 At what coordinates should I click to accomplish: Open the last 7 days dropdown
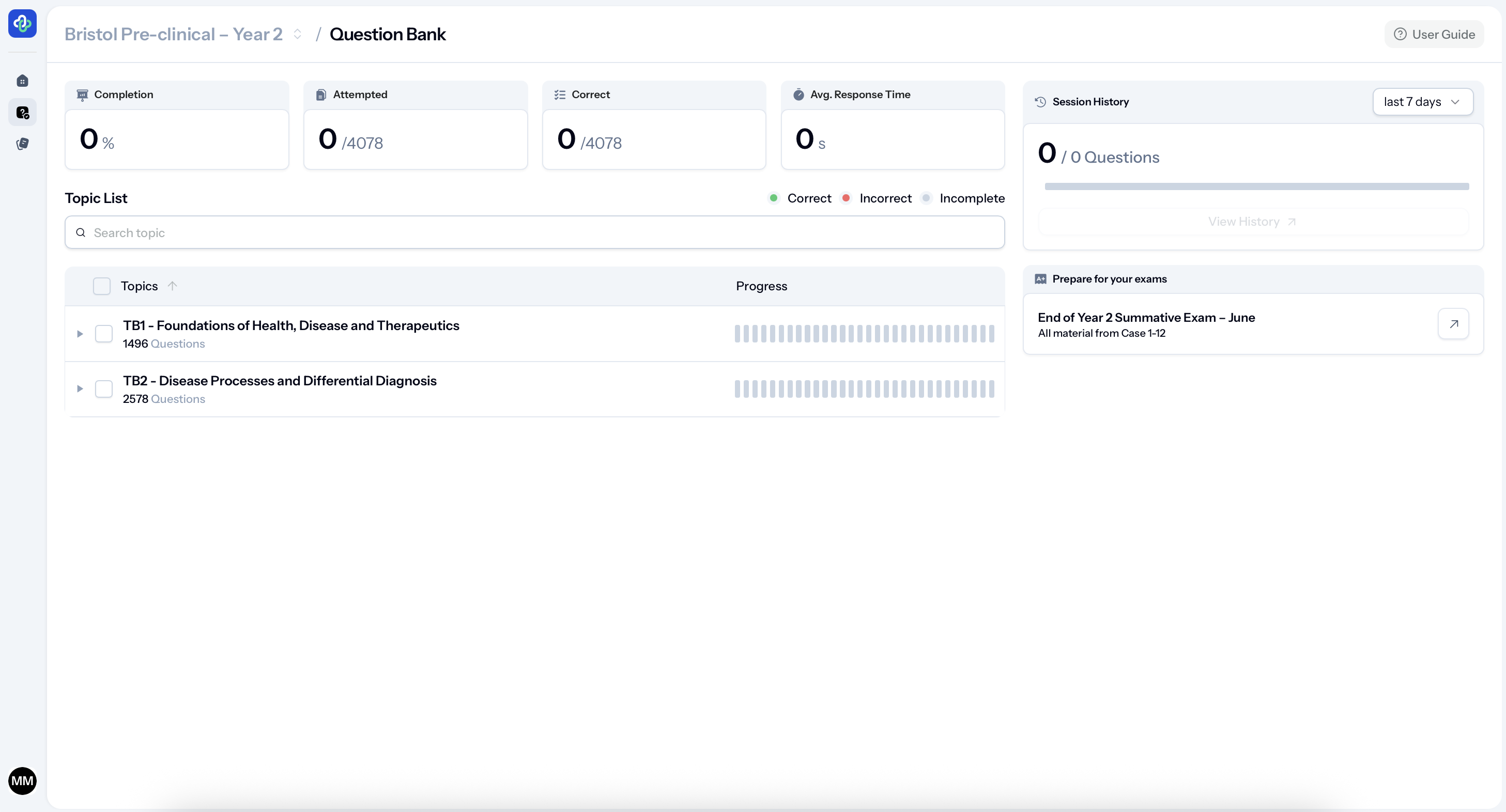point(1422,102)
